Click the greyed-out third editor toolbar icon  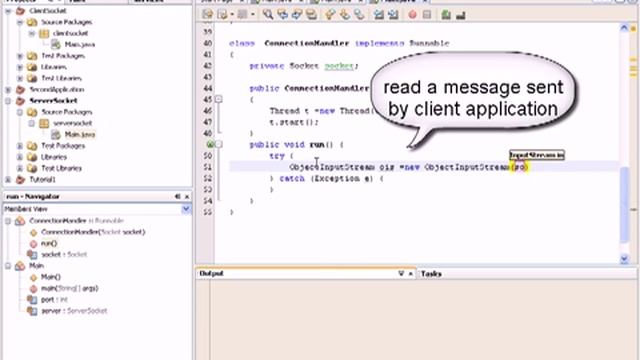(x=242, y=15)
